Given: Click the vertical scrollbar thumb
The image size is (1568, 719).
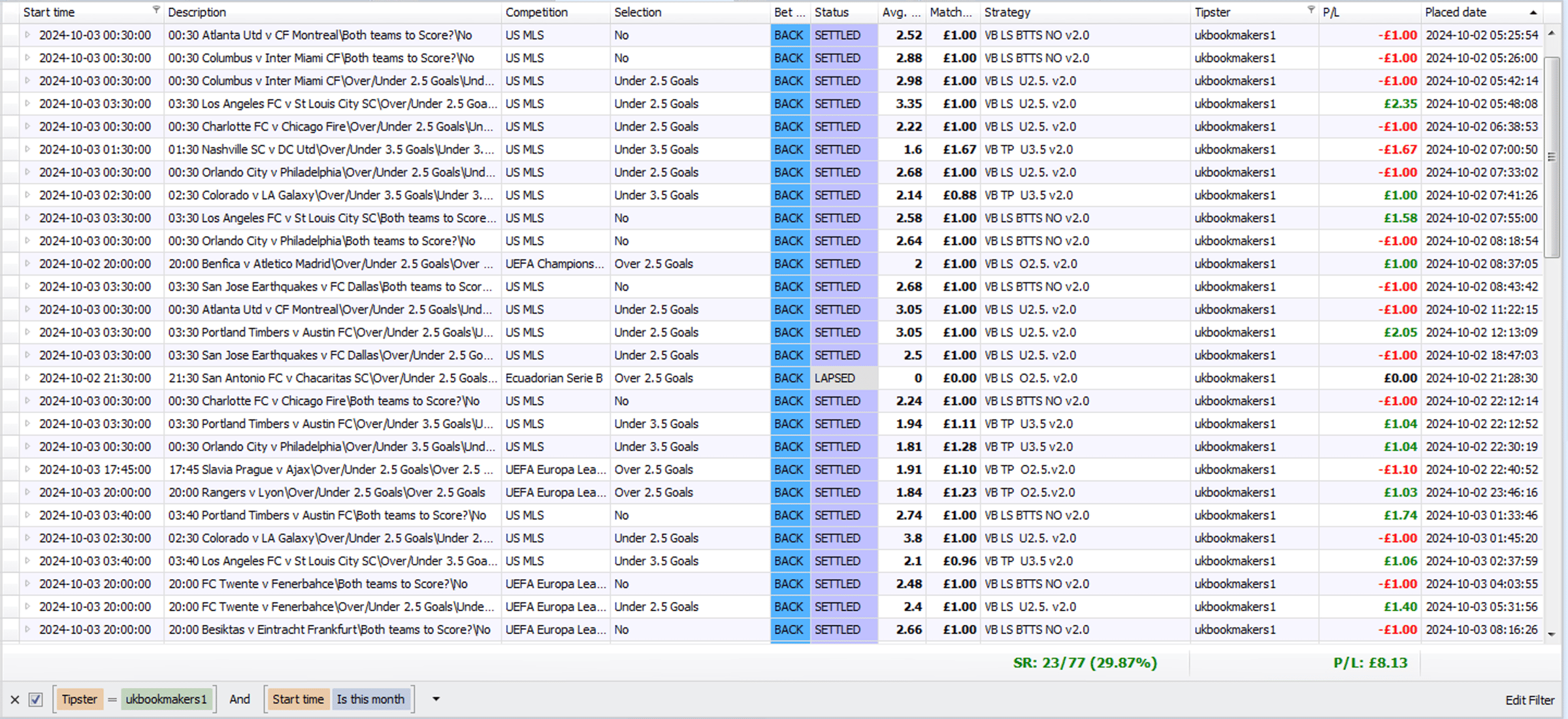Looking at the screenshot, I should tap(1552, 157).
